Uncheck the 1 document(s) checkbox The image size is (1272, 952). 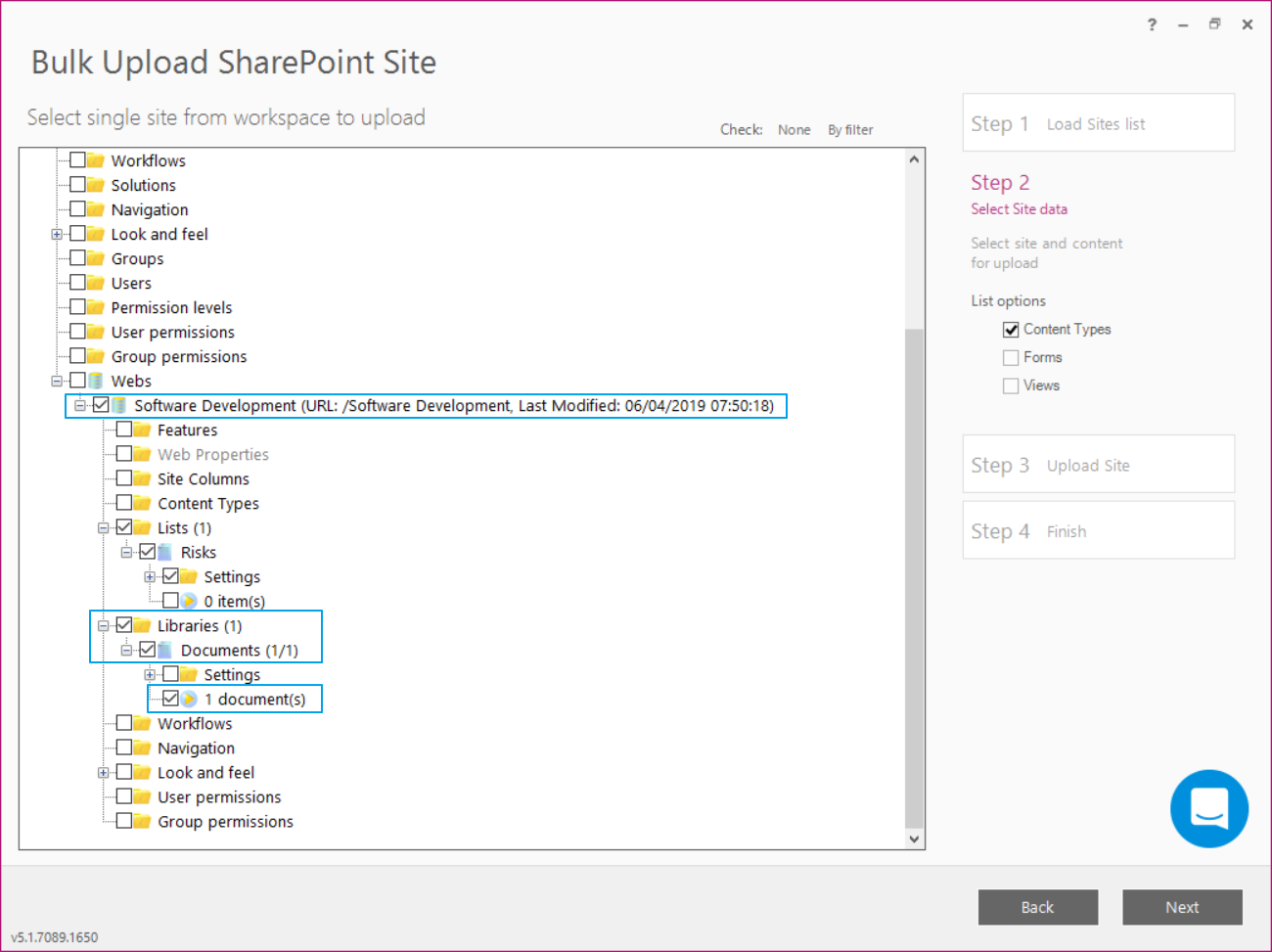[x=171, y=699]
